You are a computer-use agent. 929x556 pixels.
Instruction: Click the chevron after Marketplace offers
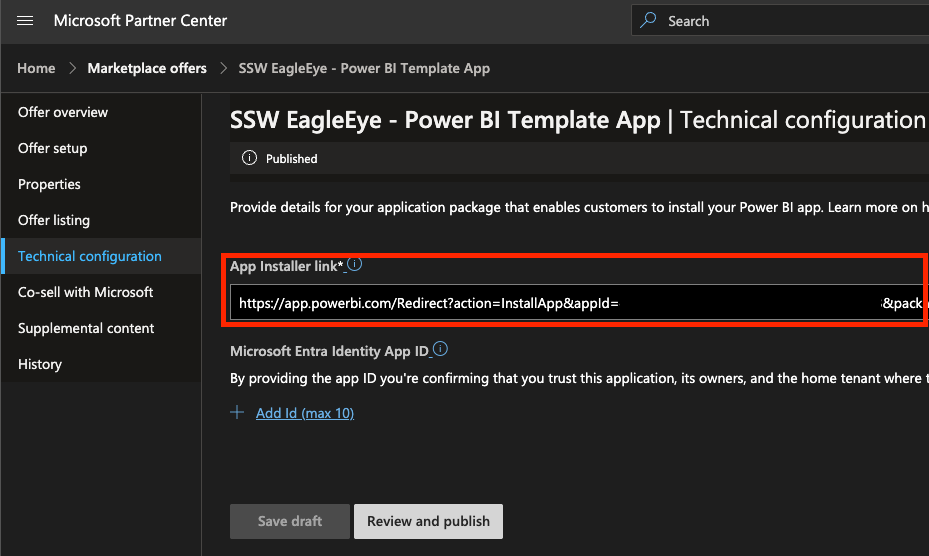coord(223,68)
